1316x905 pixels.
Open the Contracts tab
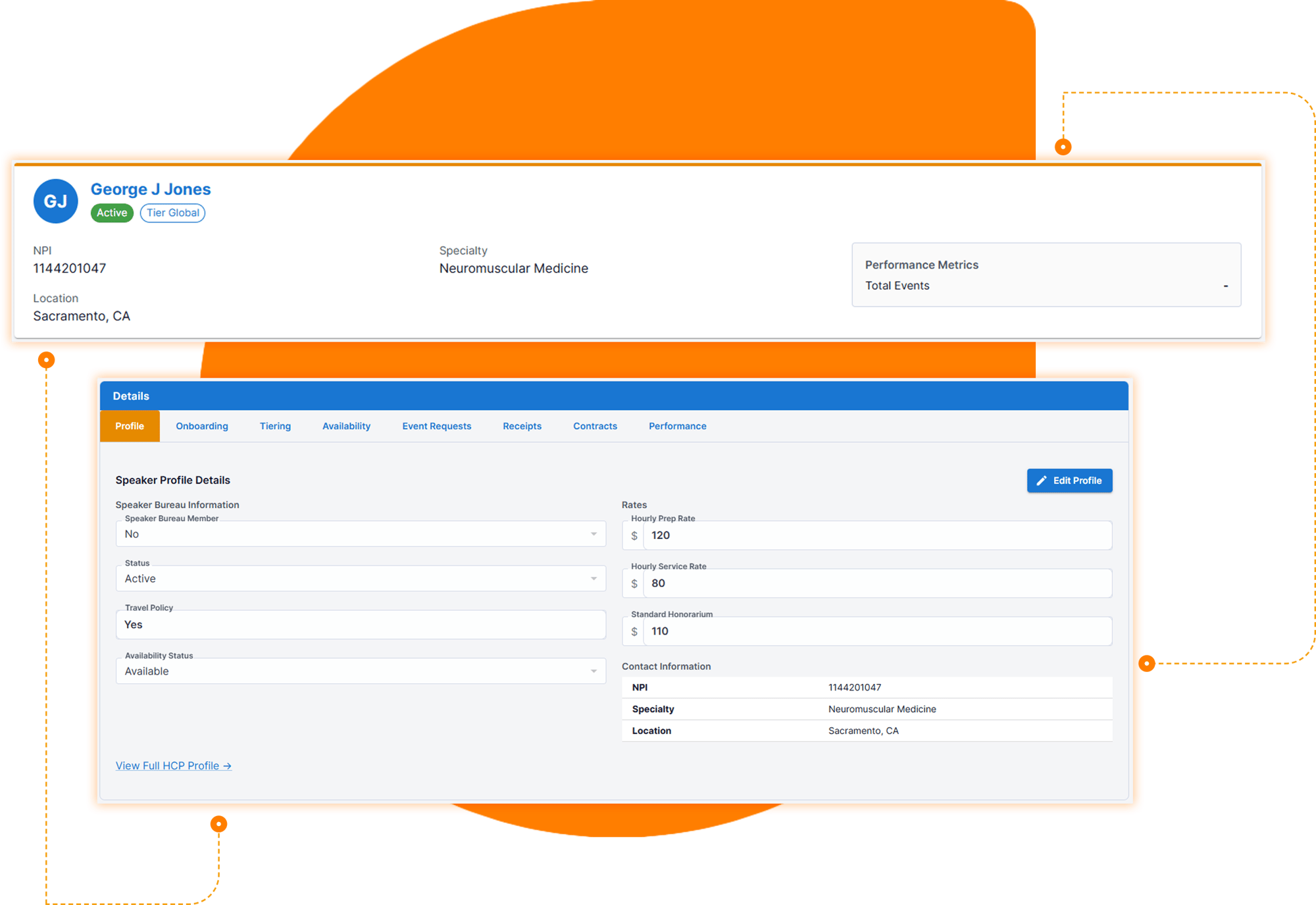595,426
